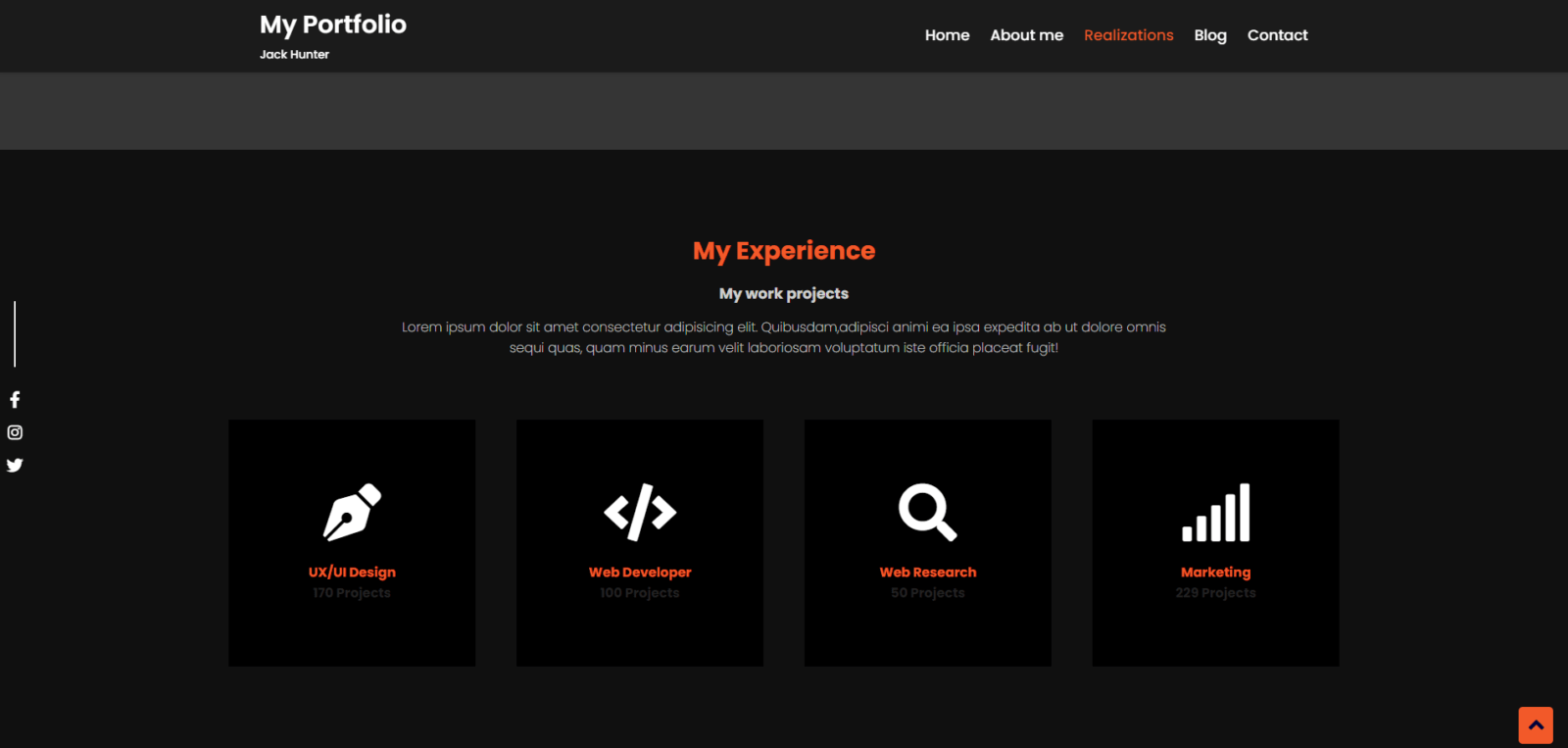Open the Marketing card title

coord(1215,573)
